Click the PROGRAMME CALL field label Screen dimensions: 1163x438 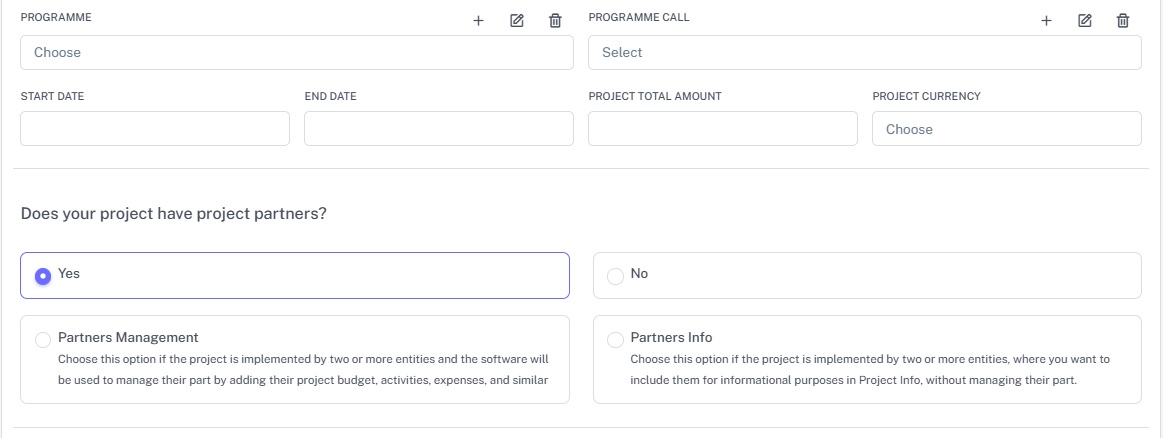tap(639, 18)
